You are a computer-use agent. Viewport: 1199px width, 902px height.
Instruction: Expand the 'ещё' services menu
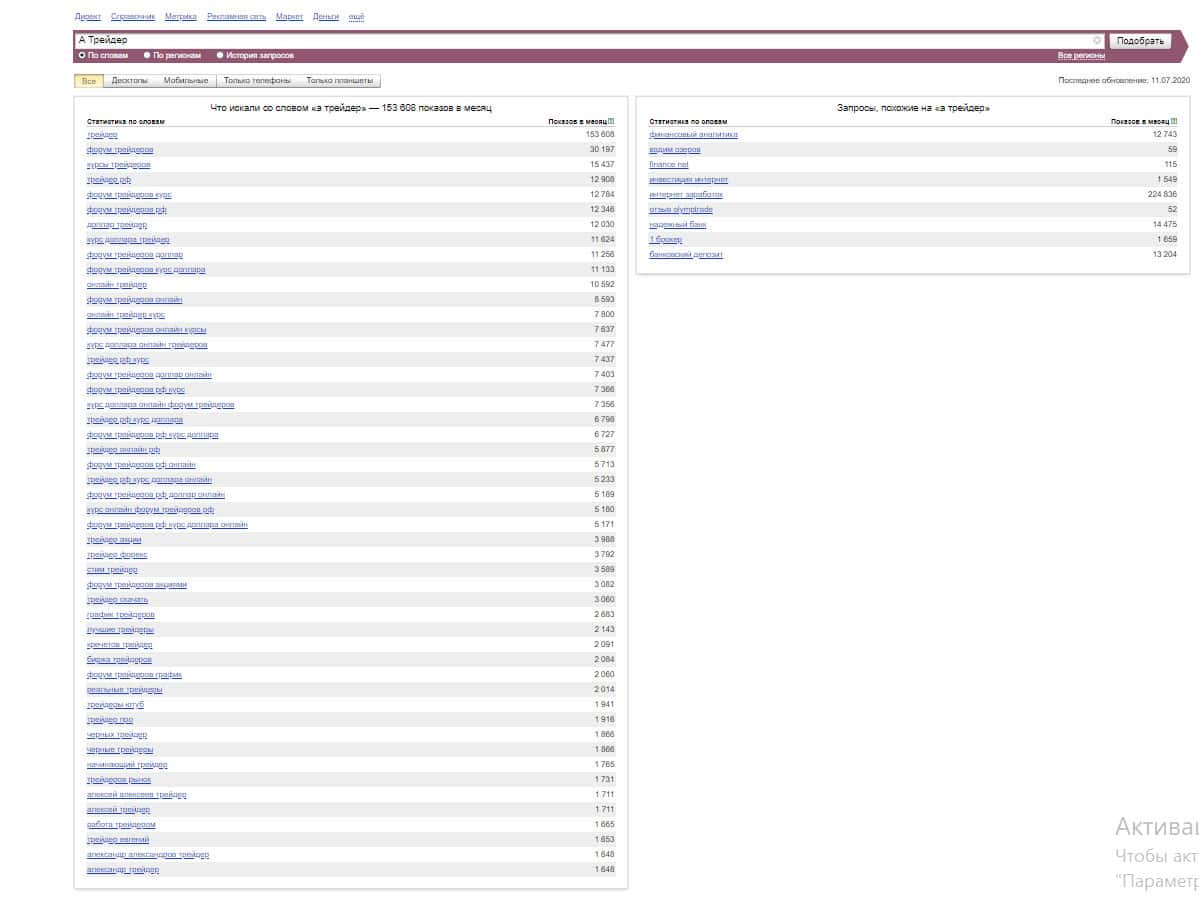[356, 17]
